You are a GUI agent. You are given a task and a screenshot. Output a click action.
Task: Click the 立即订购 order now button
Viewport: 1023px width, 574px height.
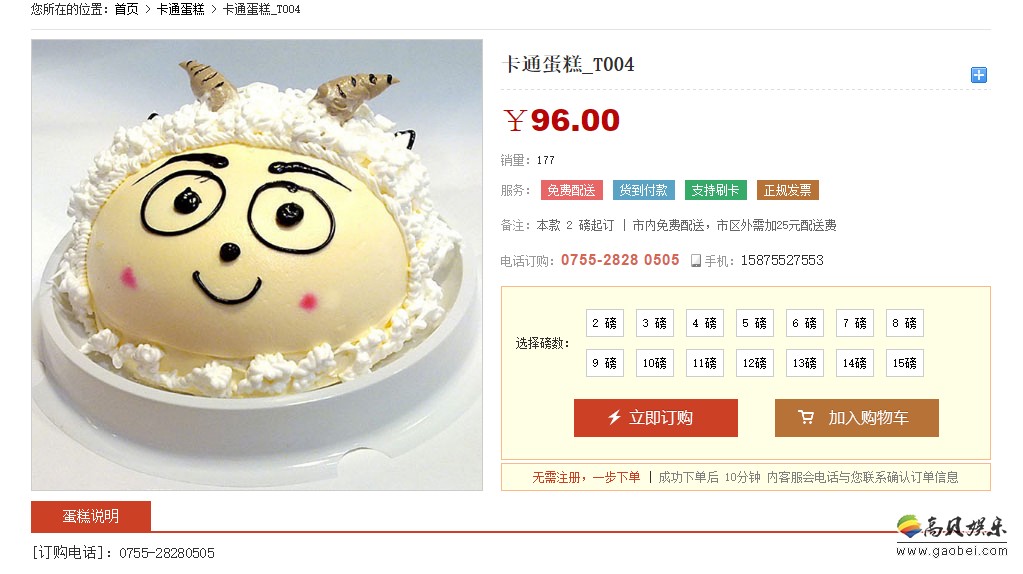point(656,418)
